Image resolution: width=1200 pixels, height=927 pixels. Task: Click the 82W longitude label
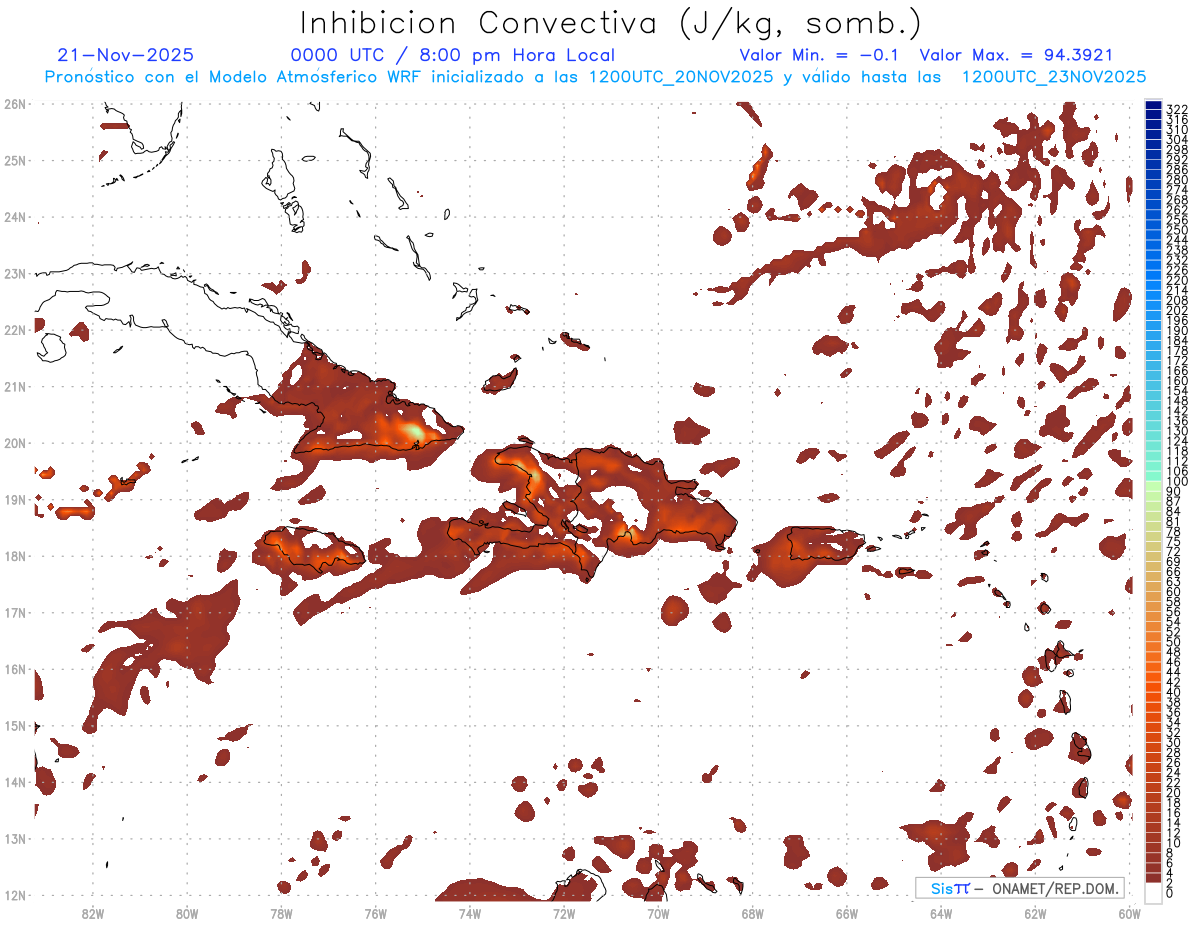[92, 912]
